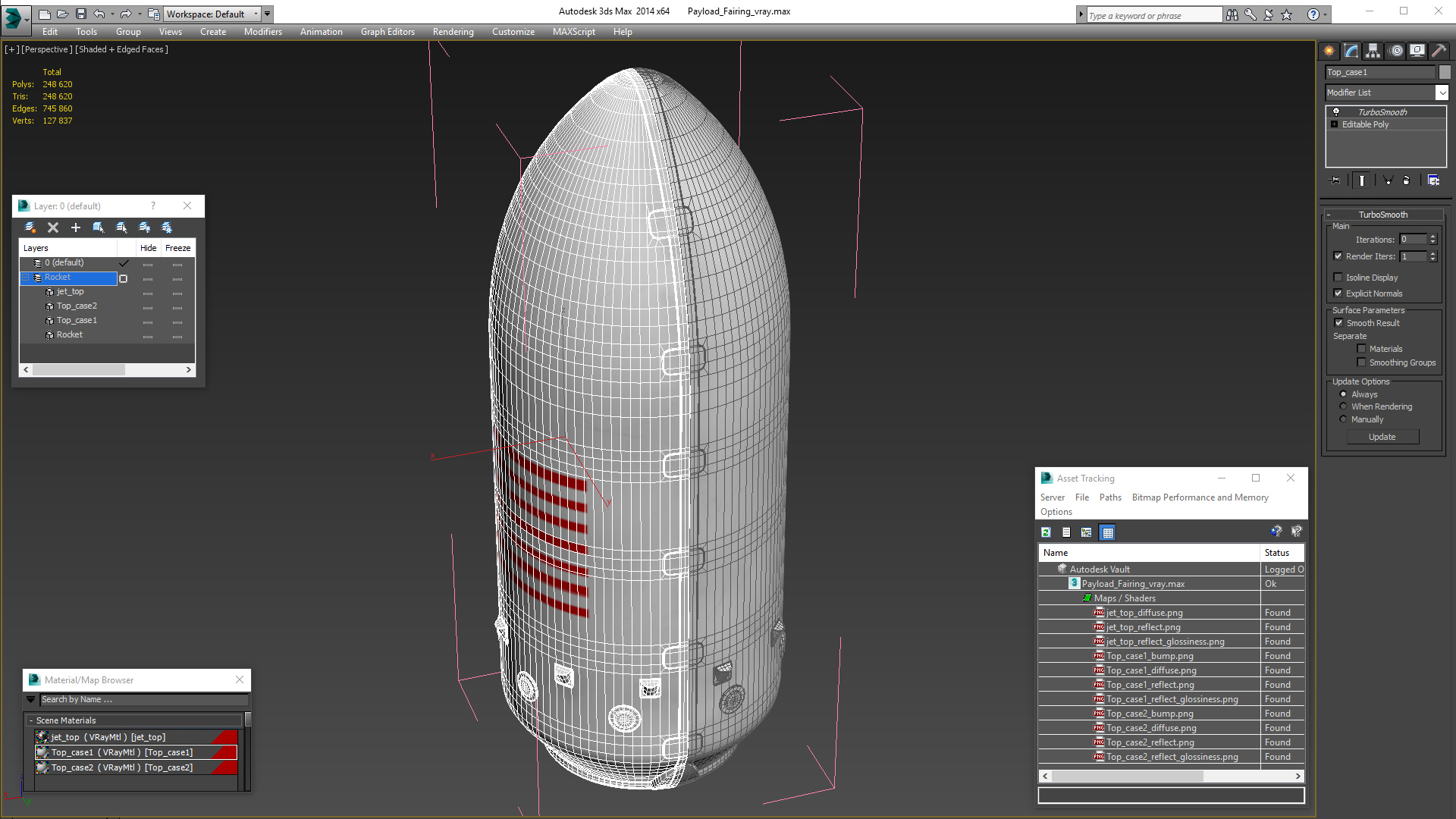The width and height of the screenshot is (1456, 819).
Task: Remove modifier from stack trash icon
Action: 1407,180
